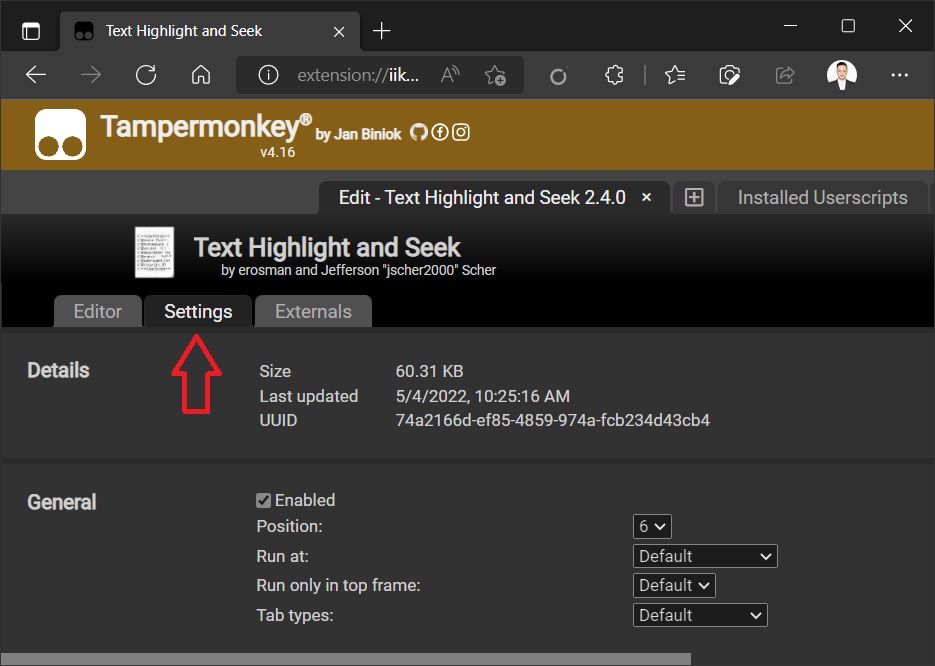Click the Last updated date value

[482, 396]
